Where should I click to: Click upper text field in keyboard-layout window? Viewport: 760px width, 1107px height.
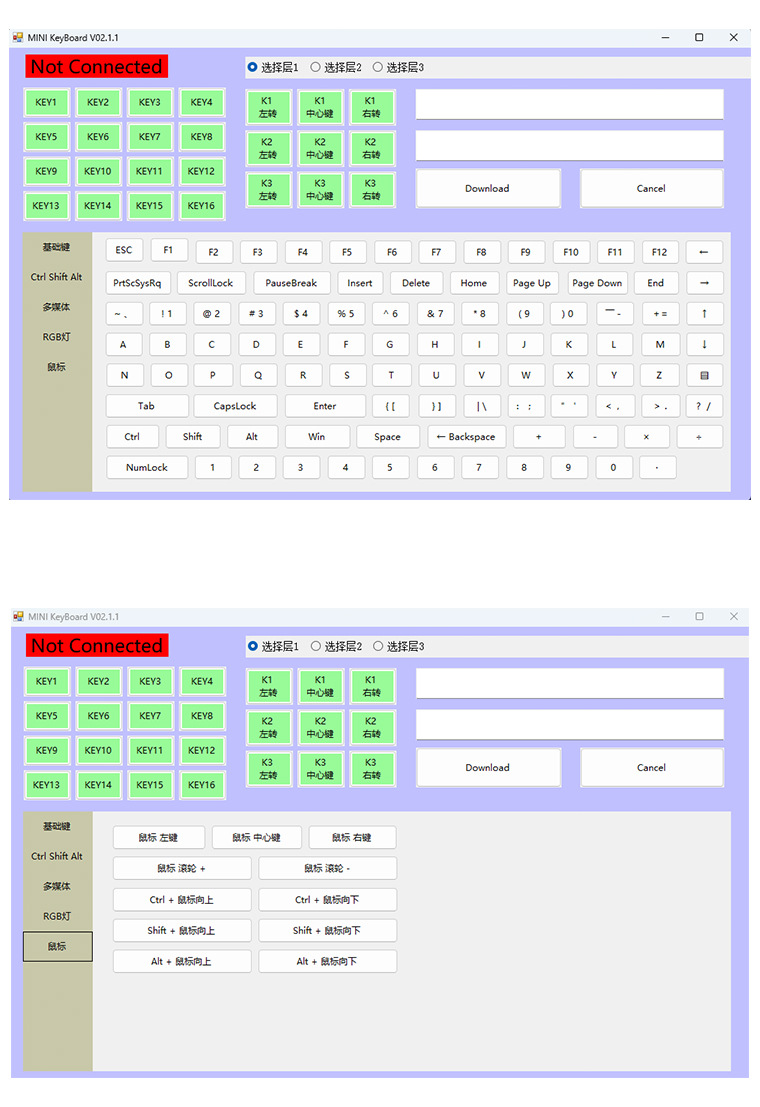pyautogui.click(x=569, y=104)
